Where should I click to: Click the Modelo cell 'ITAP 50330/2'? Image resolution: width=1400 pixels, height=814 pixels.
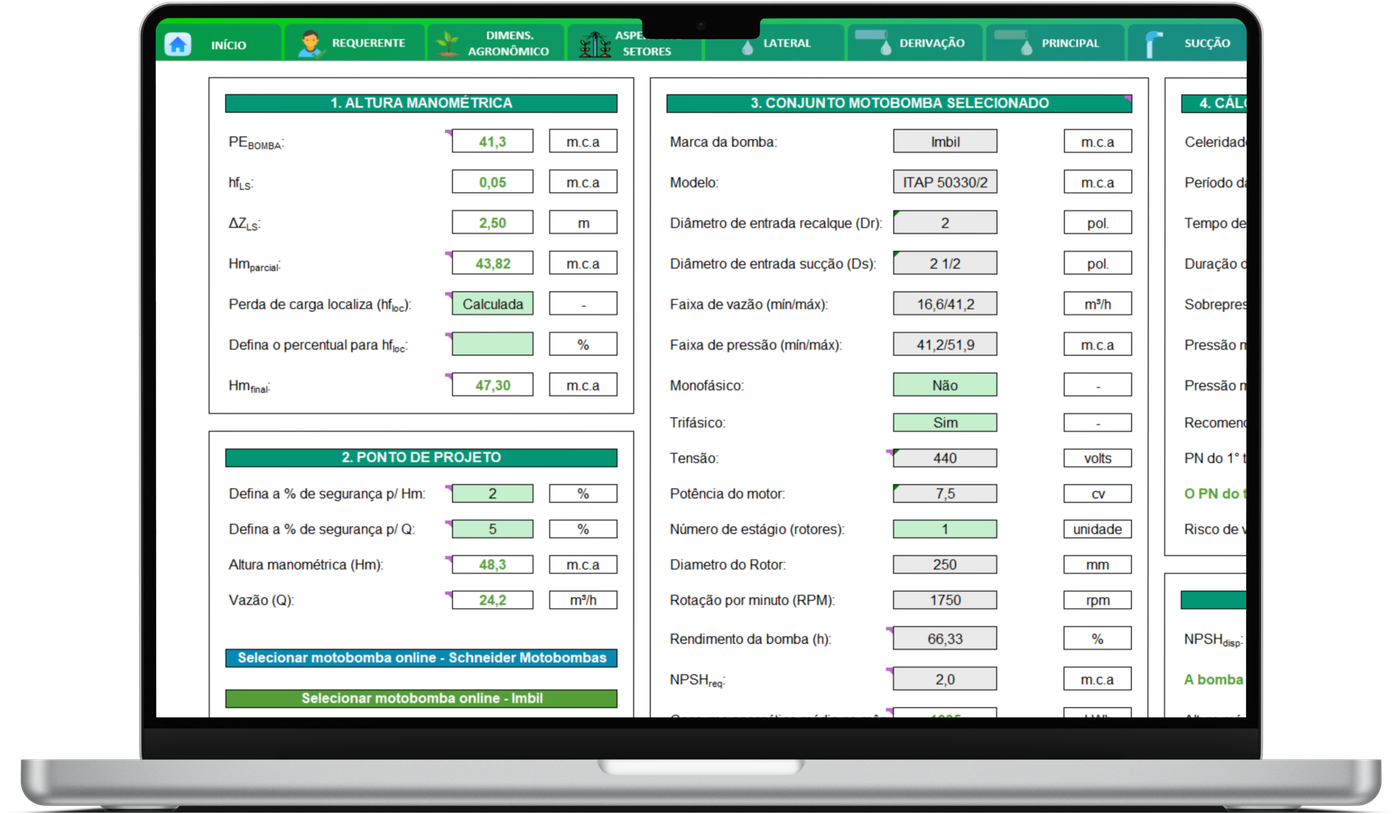(945, 182)
